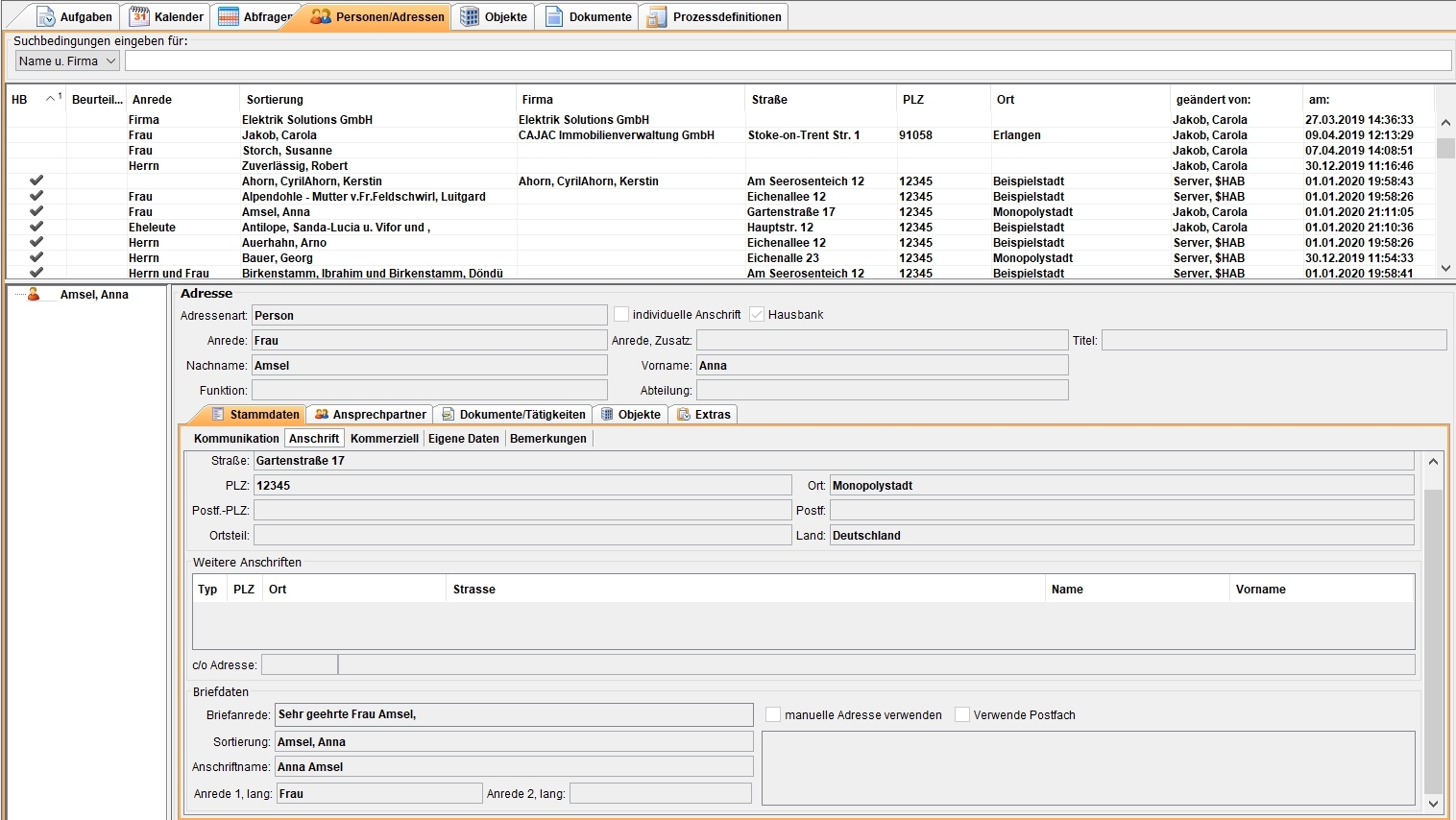This screenshot has width=1456, height=820.
Task: Select the Bauer, Georg row
Action: pyautogui.click(x=278, y=258)
